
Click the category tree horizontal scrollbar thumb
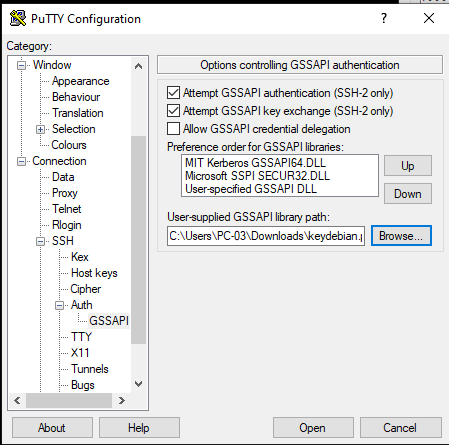coord(69,400)
